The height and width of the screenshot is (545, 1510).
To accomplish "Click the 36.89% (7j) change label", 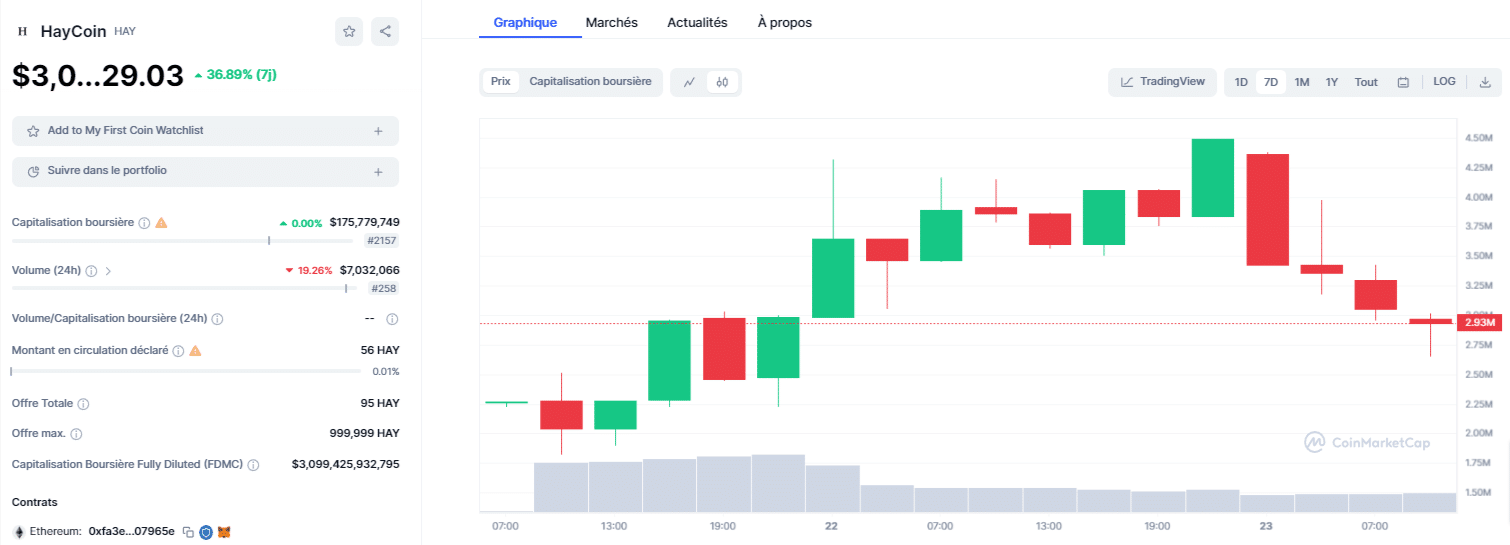I will [x=235, y=75].
